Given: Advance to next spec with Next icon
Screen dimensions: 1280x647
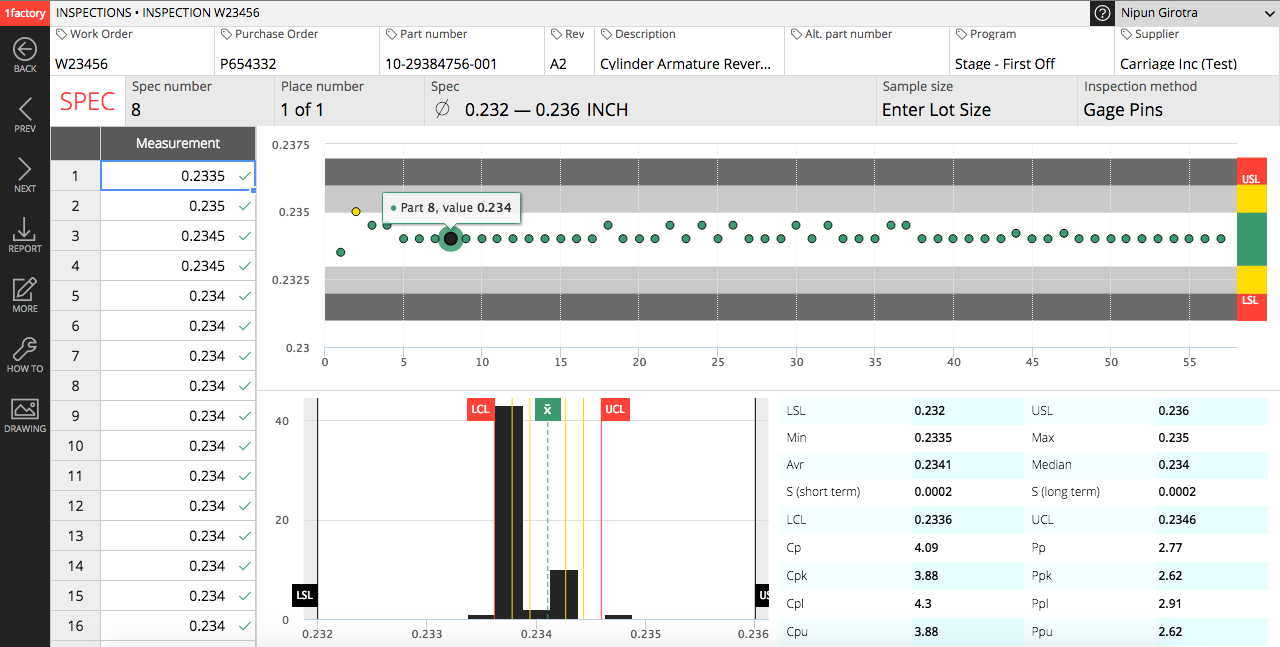Looking at the screenshot, I should (x=25, y=170).
